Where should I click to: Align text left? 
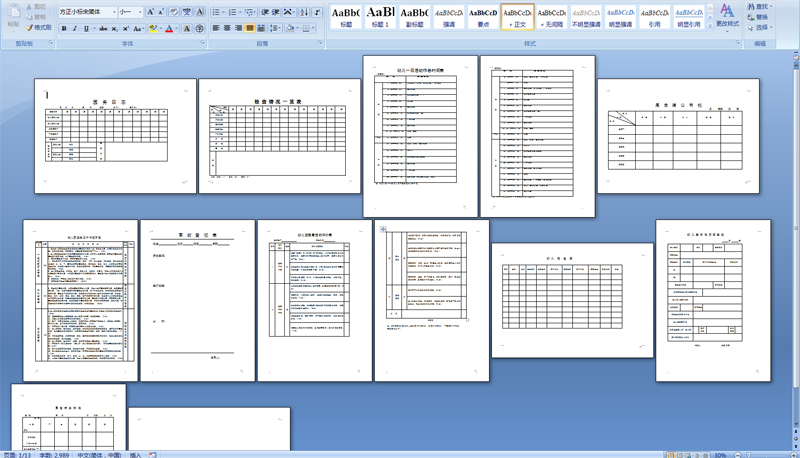pyautogui.click(x=216, y=28)
